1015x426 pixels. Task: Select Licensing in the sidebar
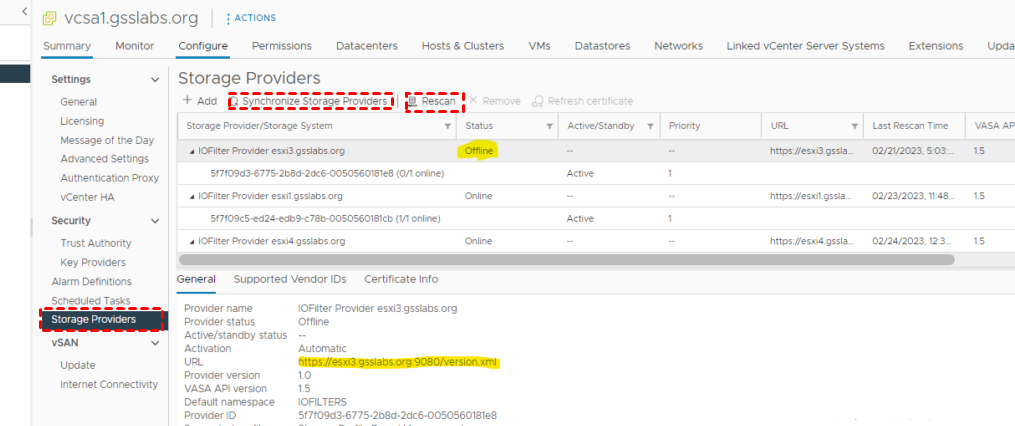tap(82, 121)
